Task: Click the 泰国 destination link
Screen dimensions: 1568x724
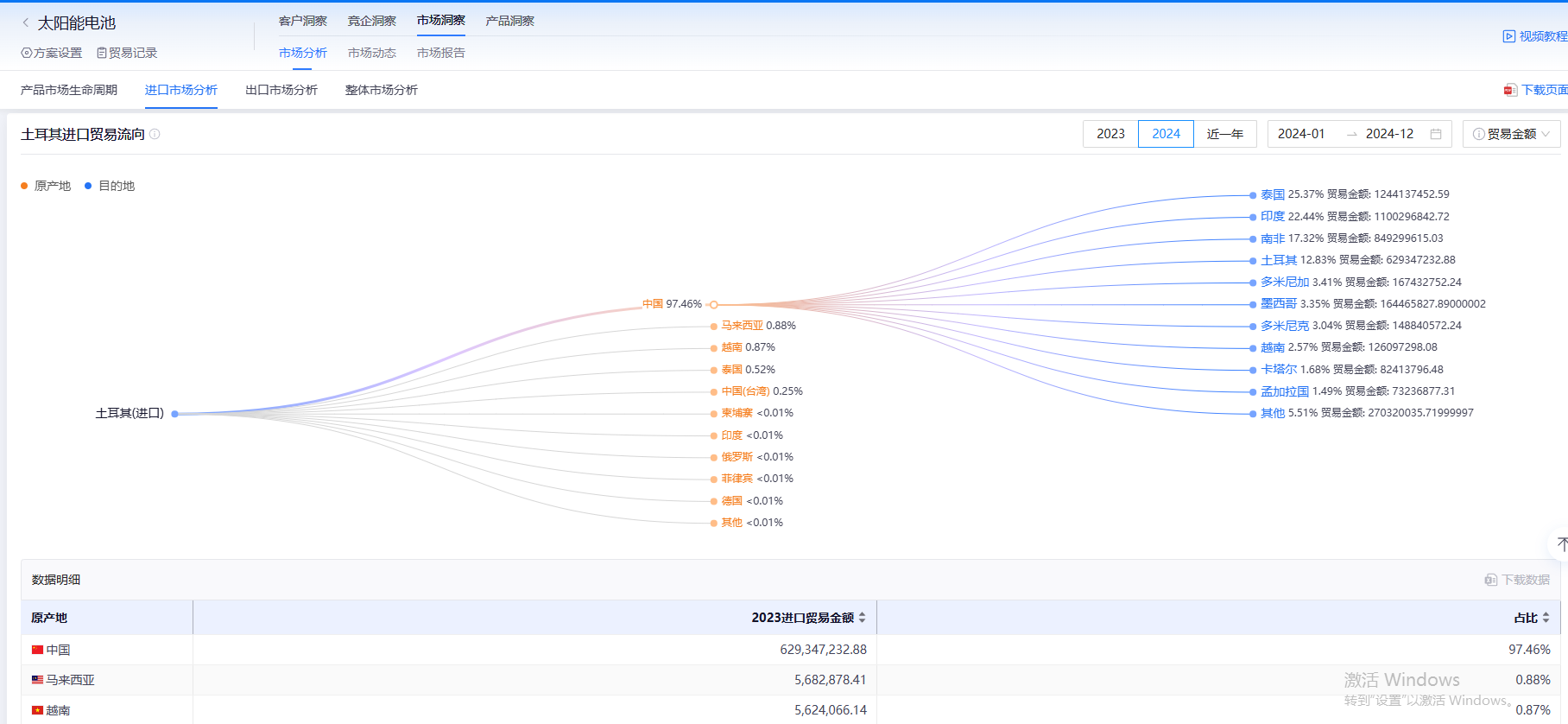Action: pos(1272,194)
